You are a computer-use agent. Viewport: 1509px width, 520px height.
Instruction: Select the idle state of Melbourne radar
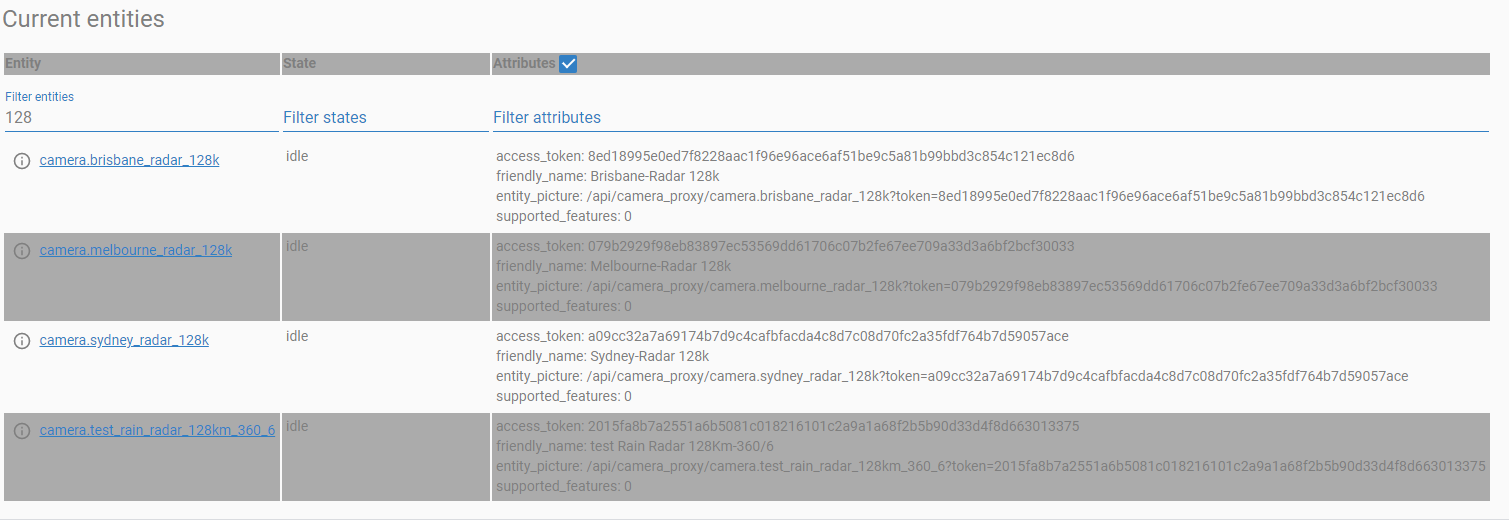point(297,246)
